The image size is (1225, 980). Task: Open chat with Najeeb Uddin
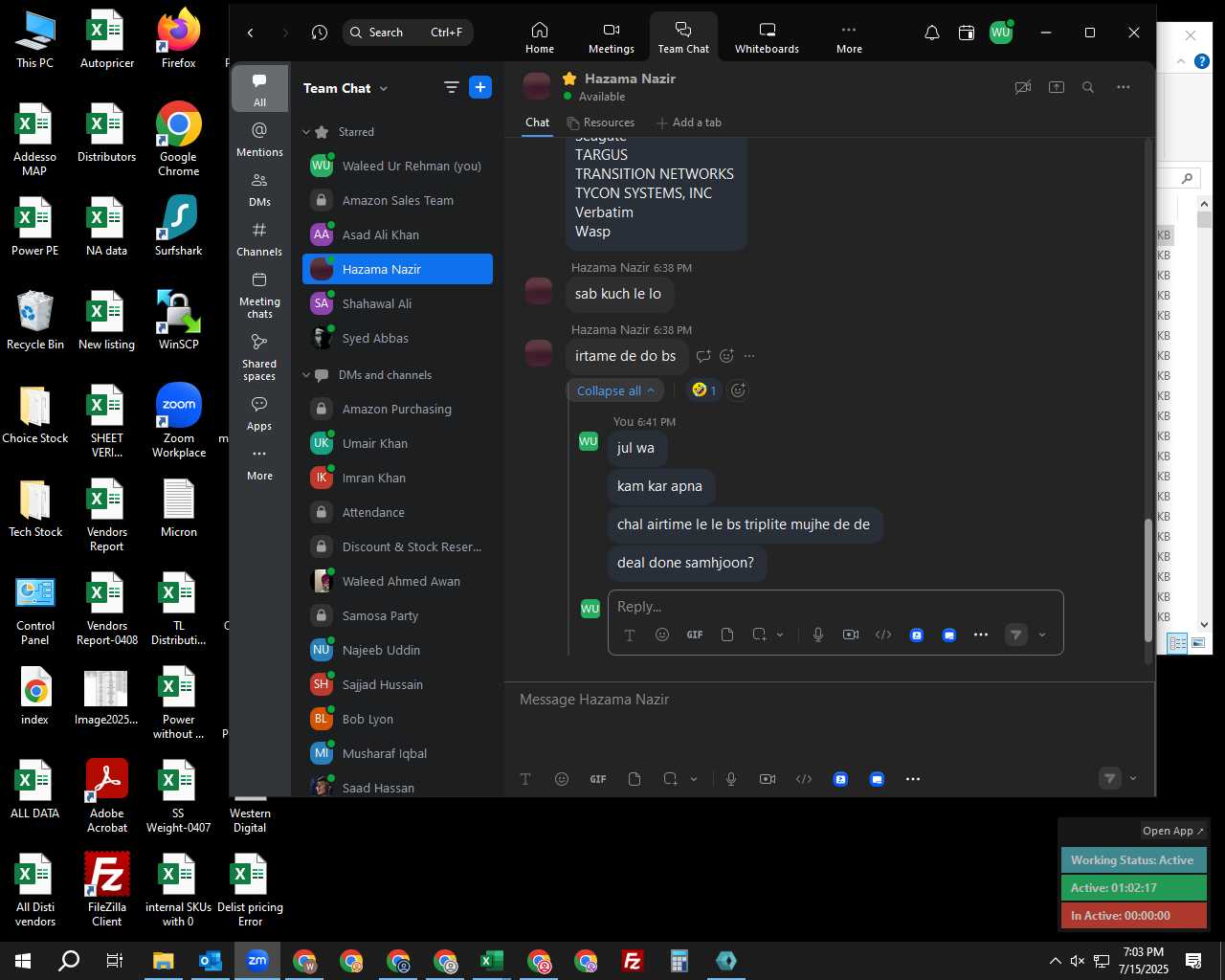point(397,650)
